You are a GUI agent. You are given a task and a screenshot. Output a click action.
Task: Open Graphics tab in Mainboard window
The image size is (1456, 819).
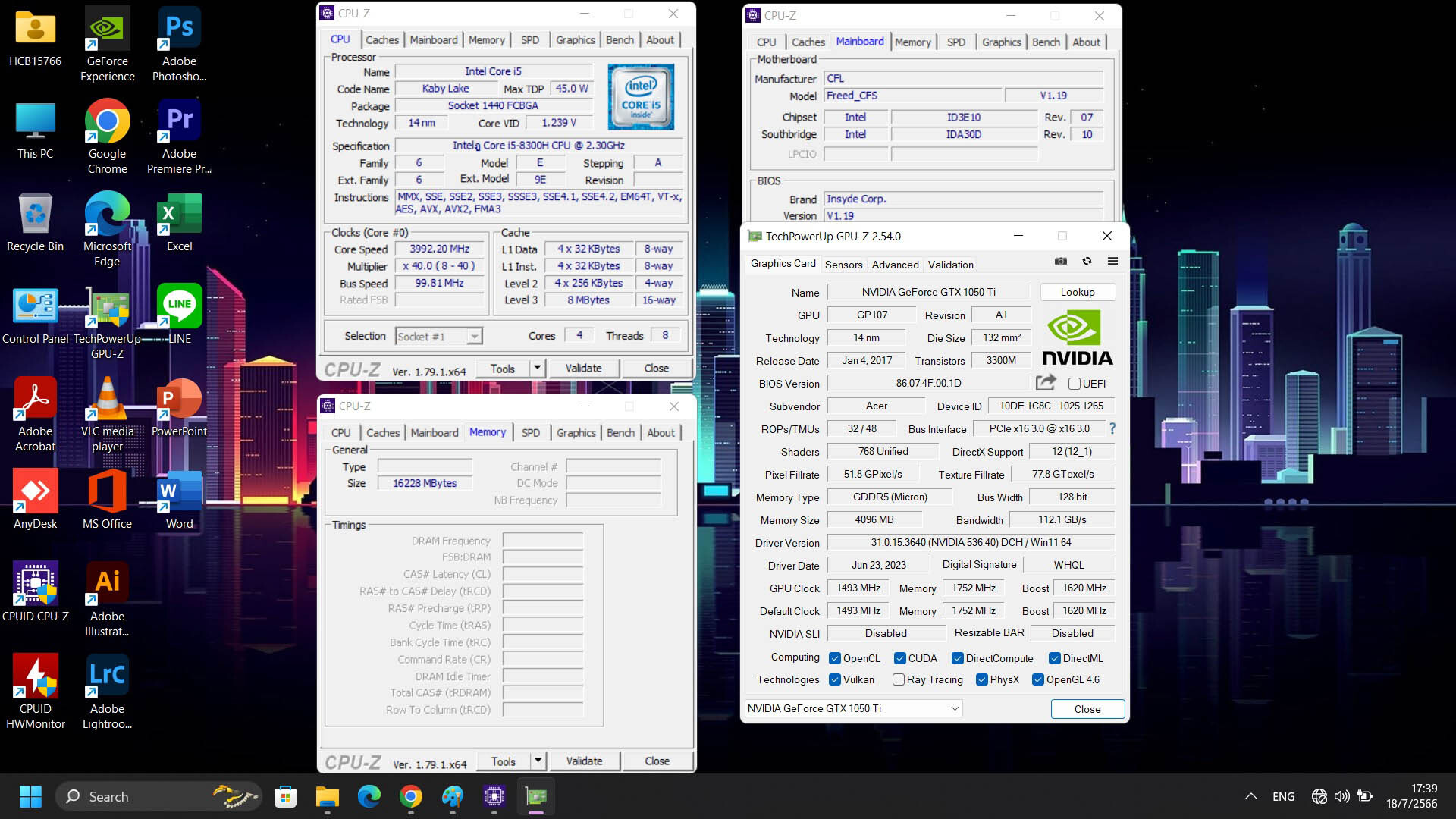[x=1001, y=42]
